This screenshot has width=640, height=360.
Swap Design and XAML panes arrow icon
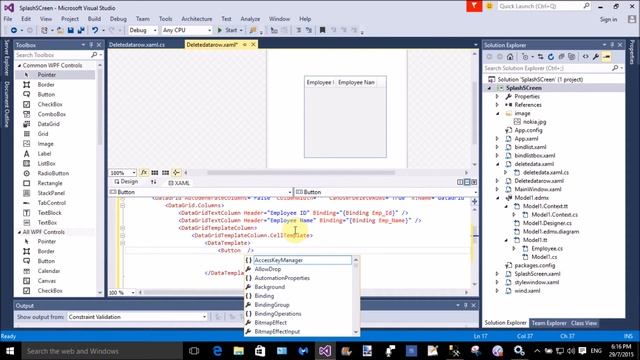[x=153, y=182]
